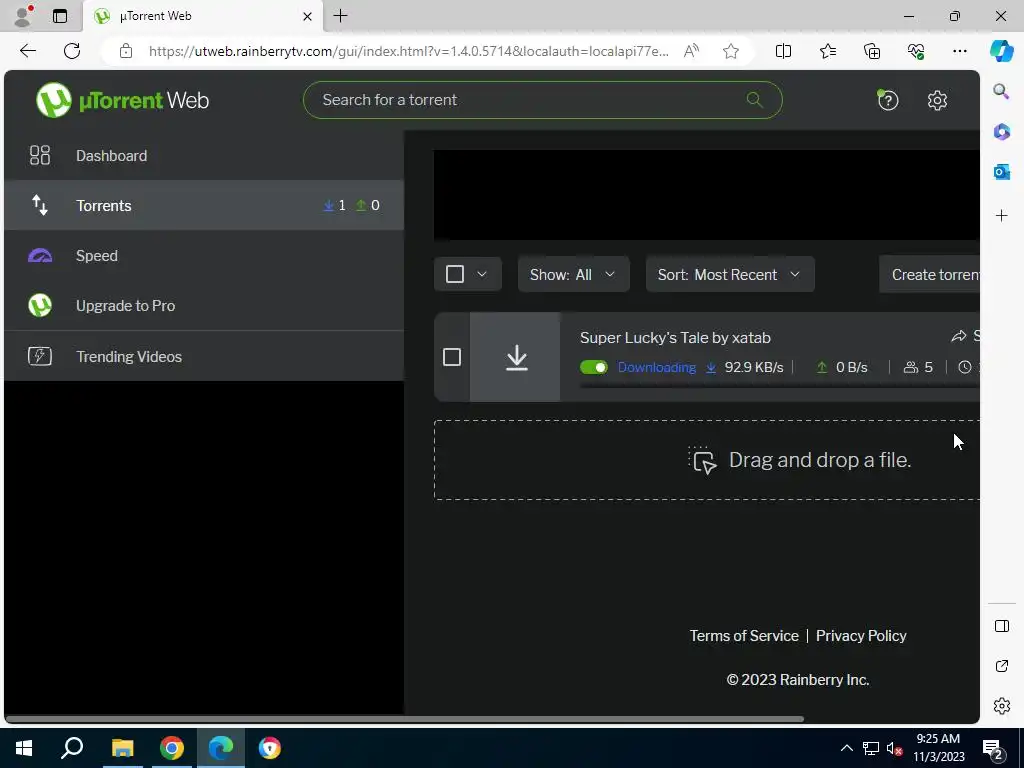
Task: Open the Terms of Service link
Action: pyautogui.click(x=744, y=635)
